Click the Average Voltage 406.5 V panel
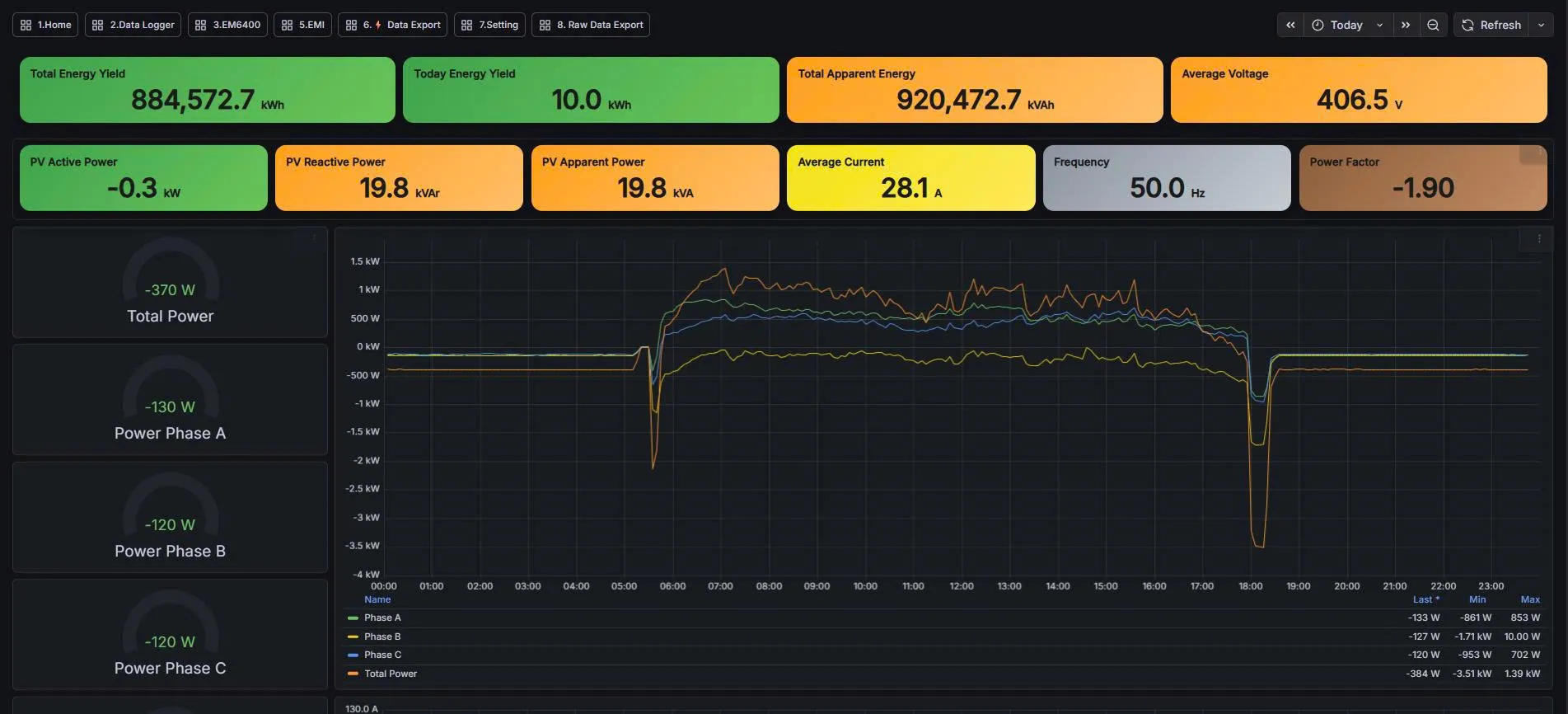 pyautogui.click(x=1359, y=90)
